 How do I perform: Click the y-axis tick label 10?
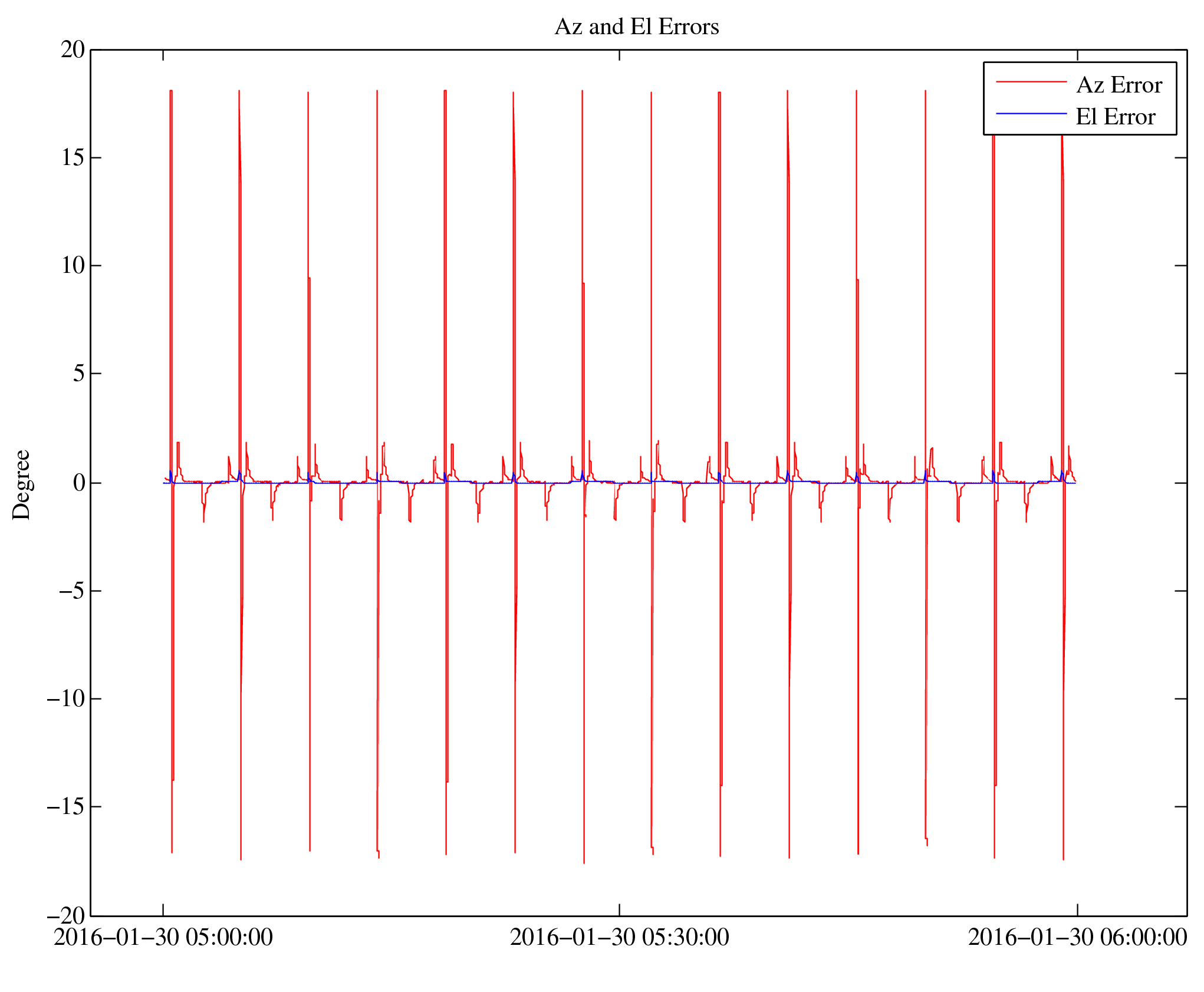[73, 266]
